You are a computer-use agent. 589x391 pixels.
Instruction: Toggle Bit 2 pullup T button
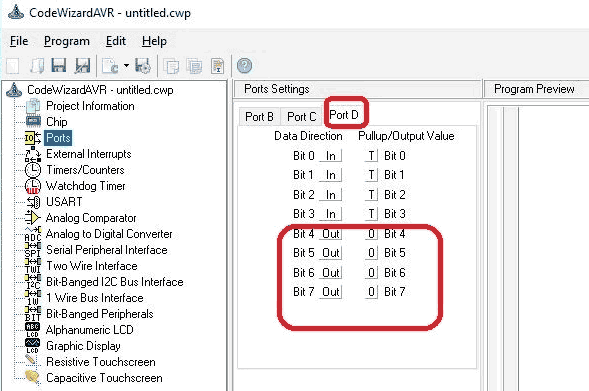tap(371, 195)
